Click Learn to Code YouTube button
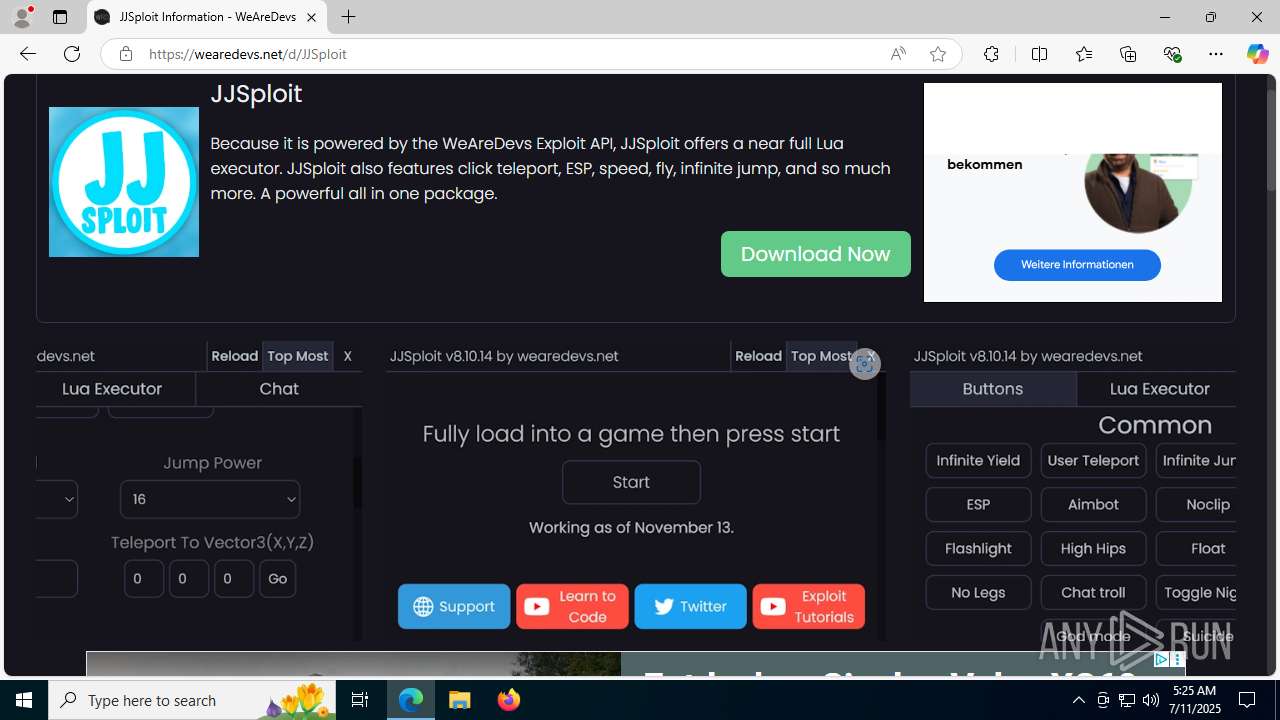Viewport: 1280px width, 720px height. pos(572,606)
